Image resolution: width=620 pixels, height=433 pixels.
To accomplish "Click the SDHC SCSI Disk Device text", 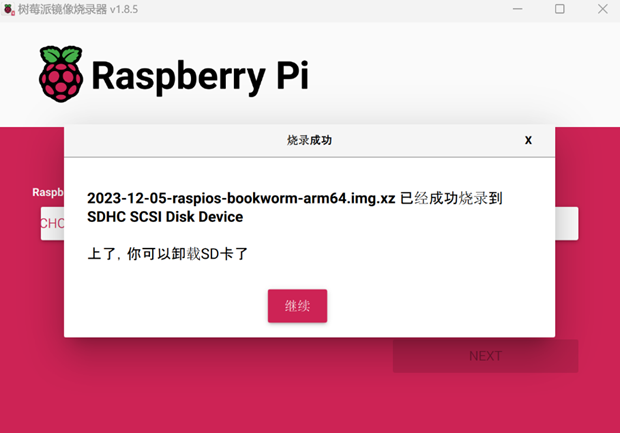I will pyautogui.click(x=165, y=217).
